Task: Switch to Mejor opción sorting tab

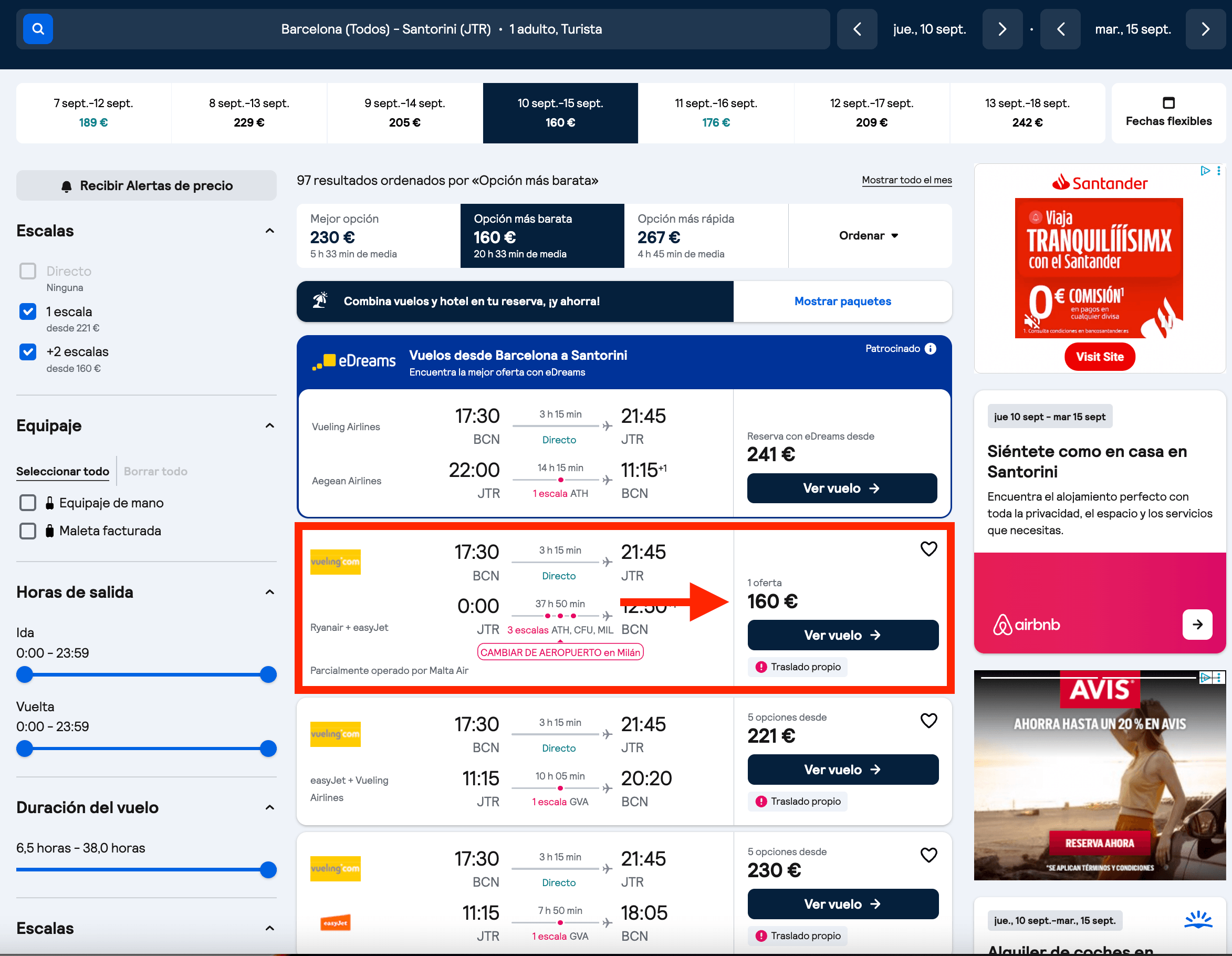Action: click(x=379, y=235)
